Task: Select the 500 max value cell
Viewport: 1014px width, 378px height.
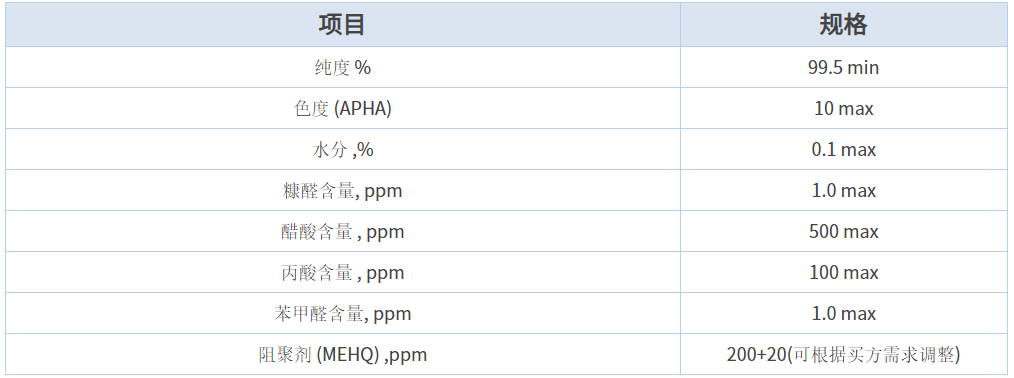Action: [x=843, y=231]
